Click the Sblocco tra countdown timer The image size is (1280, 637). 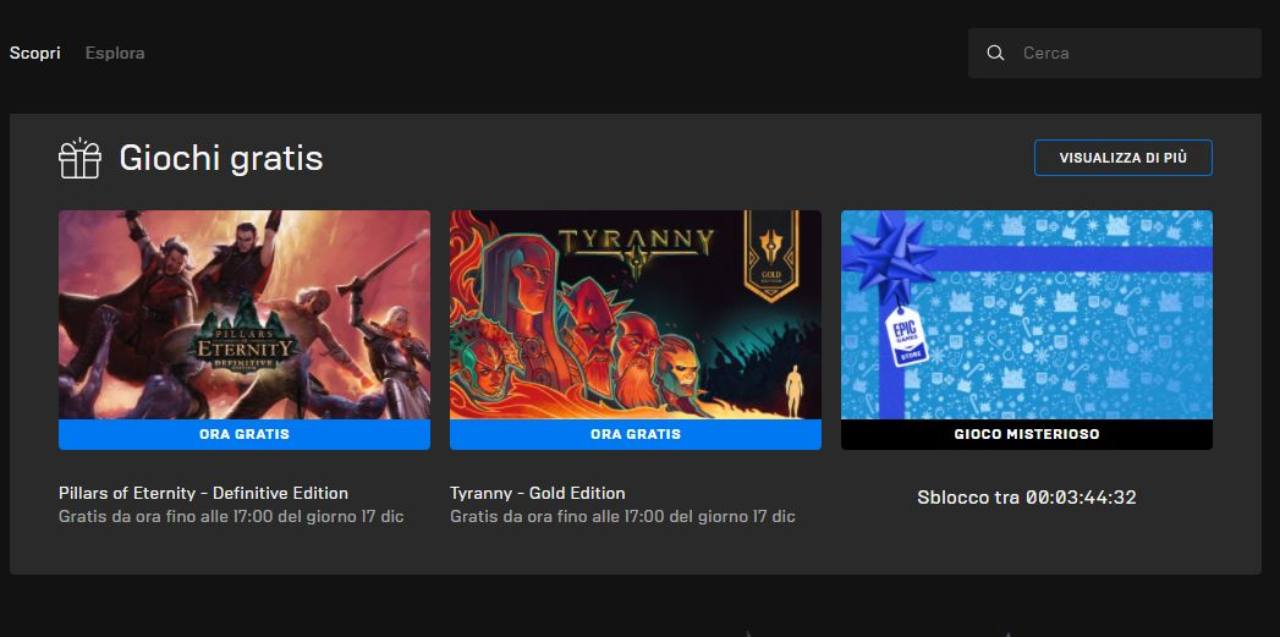coord(1027,497)
